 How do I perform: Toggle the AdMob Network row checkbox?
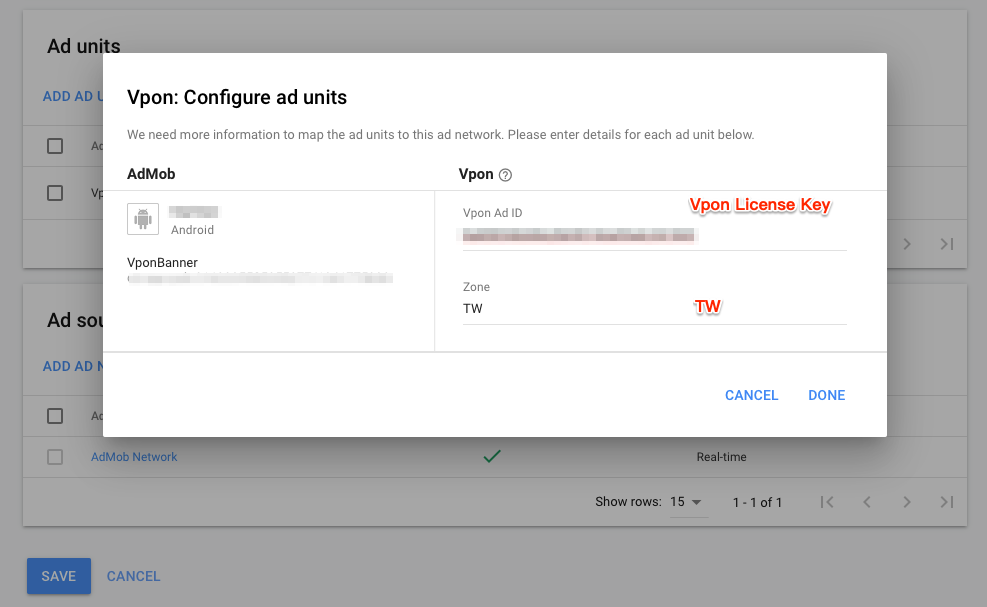click(55, 457)
